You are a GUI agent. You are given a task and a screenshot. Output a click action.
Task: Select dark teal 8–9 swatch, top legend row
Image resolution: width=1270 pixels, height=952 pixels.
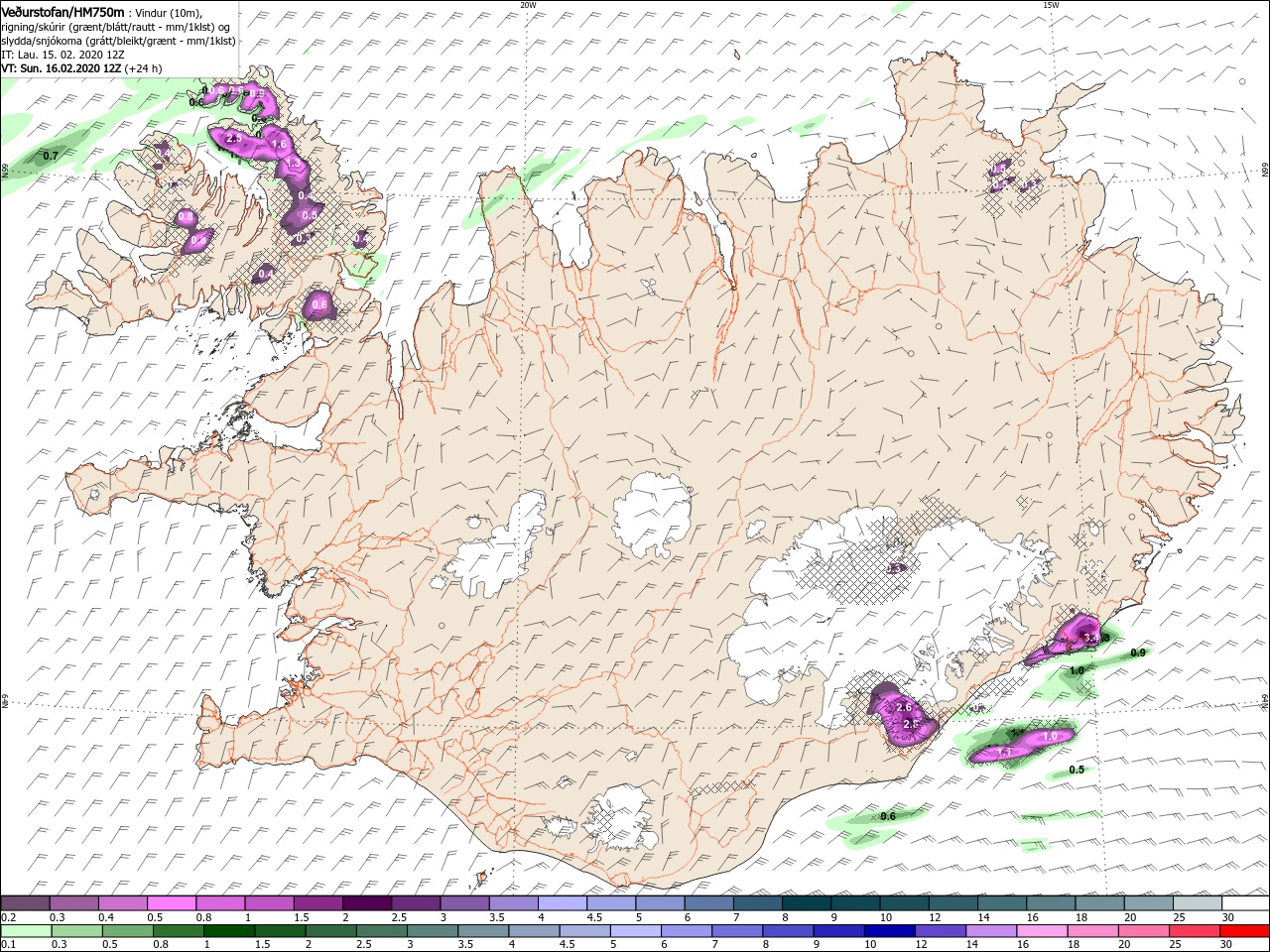[806, 903]
